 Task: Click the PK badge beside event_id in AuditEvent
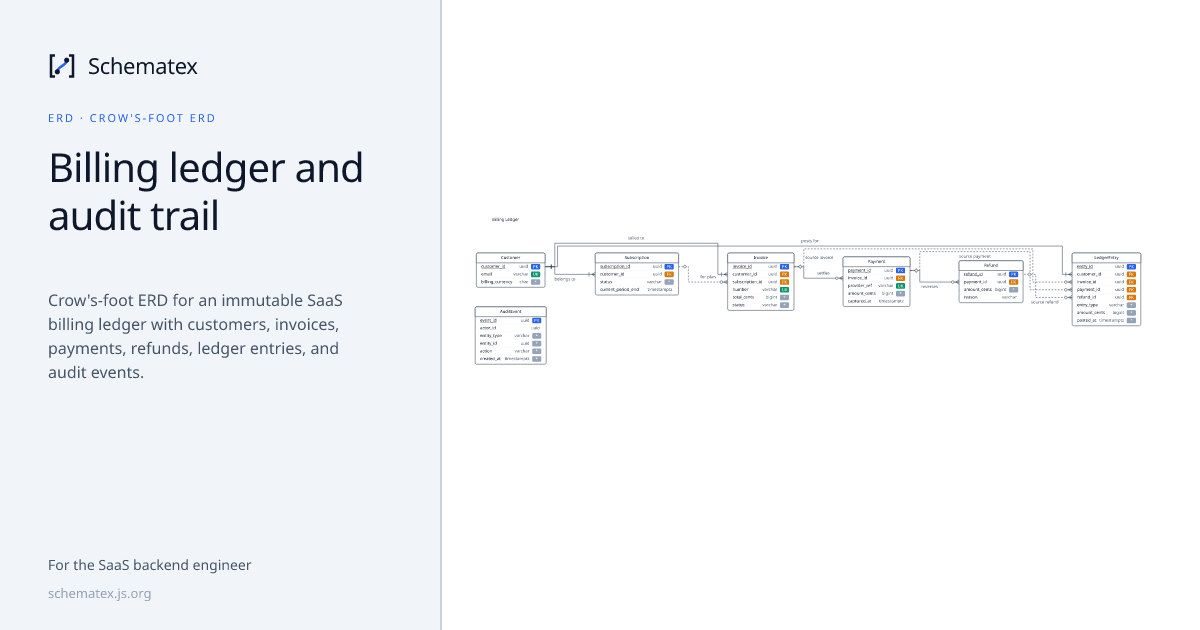[536, 320]
